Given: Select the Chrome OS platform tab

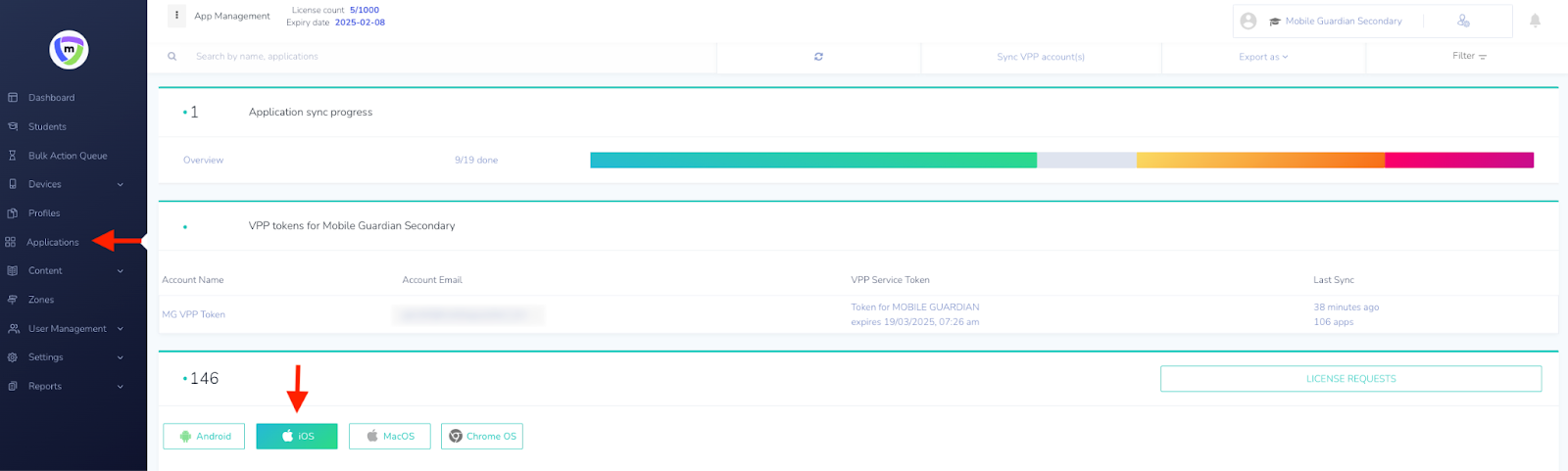Looking at the screenshot, I should coord(482,437).
